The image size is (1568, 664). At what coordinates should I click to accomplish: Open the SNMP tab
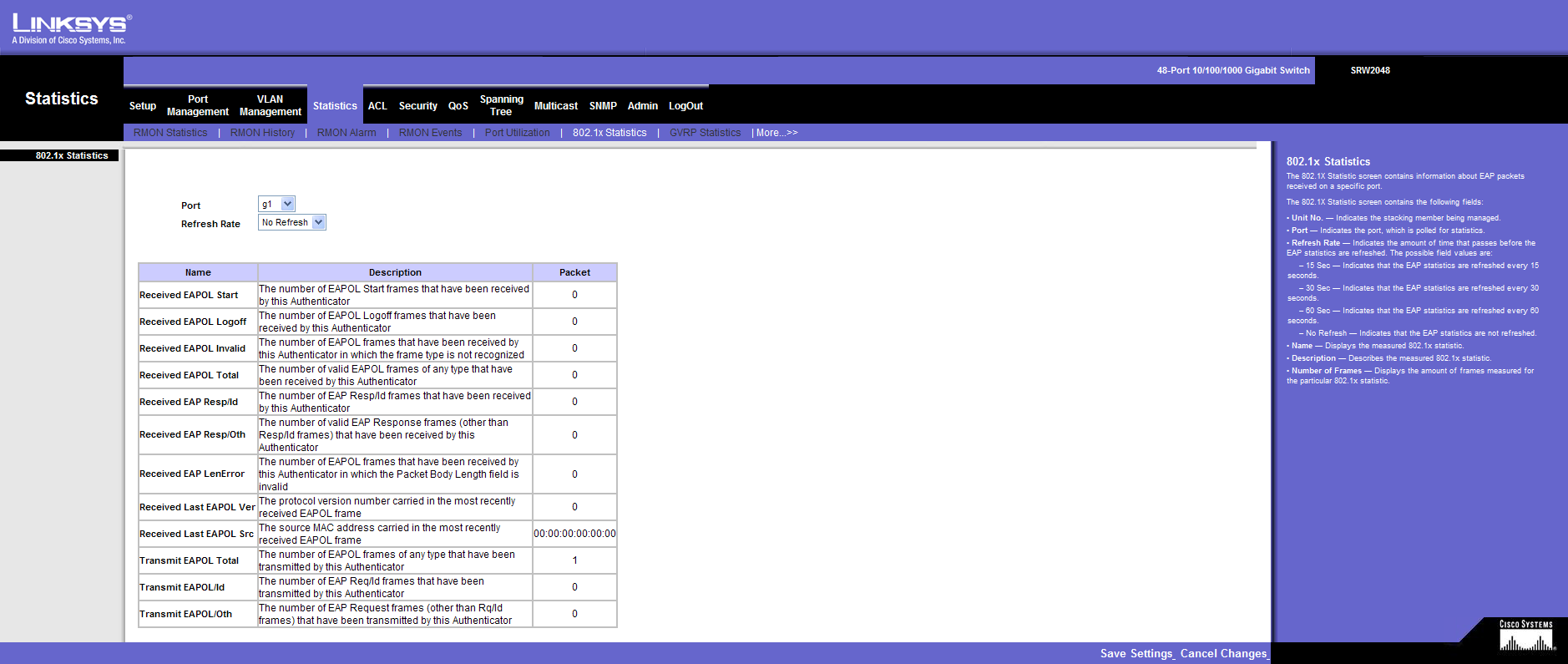[x=603, y=106]
